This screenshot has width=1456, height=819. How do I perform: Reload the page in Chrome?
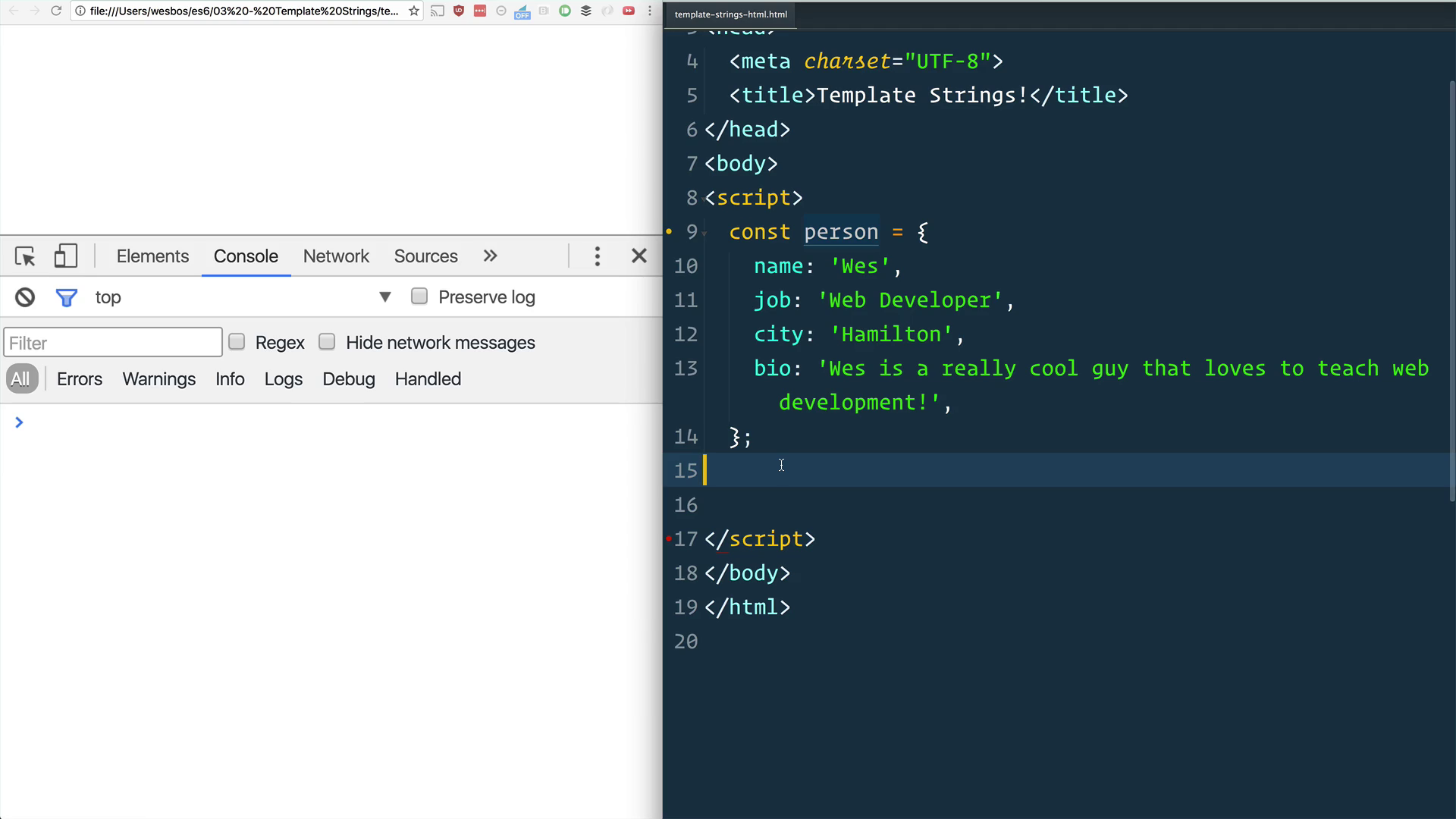(56, 11)
